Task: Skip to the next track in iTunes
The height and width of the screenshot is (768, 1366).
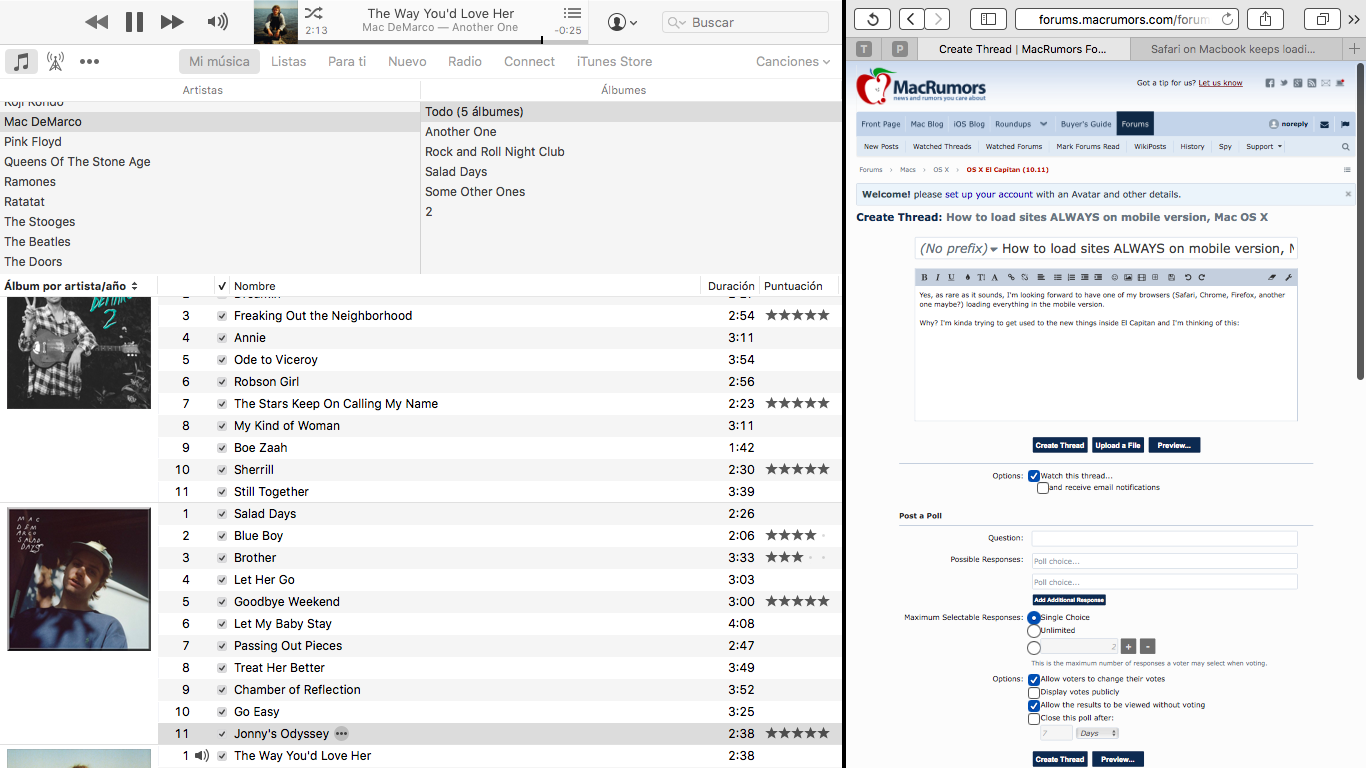Action: 172,22
